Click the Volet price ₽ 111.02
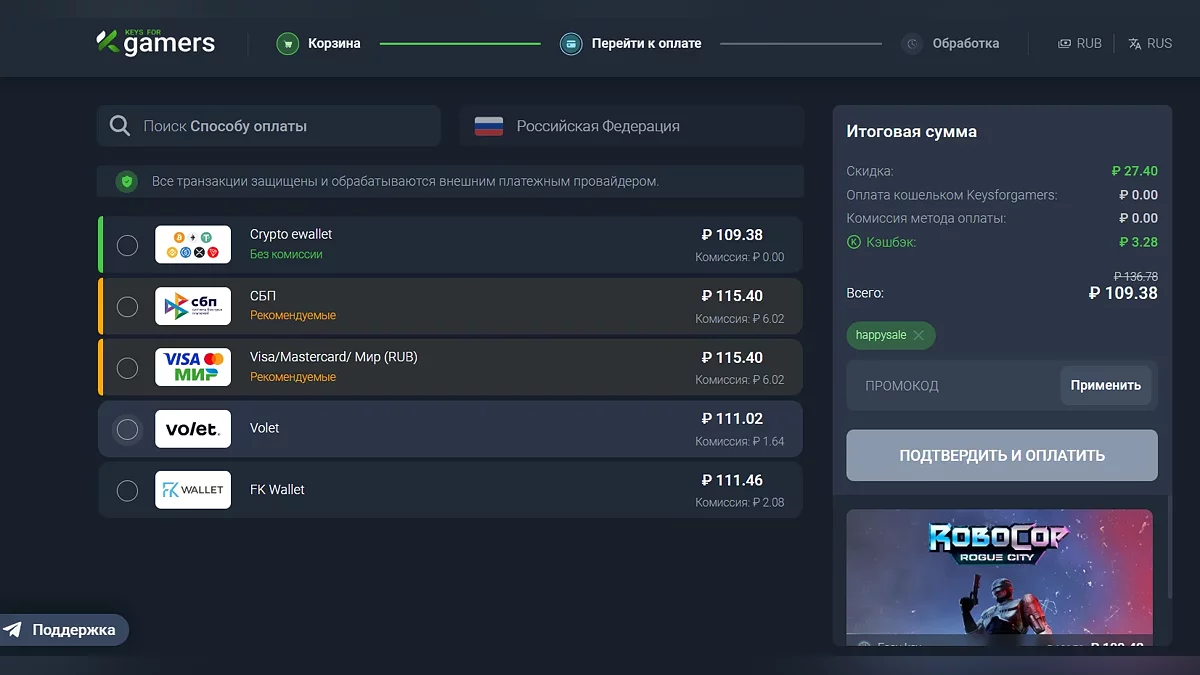1200x675 pixels. [x=732, y=419]
